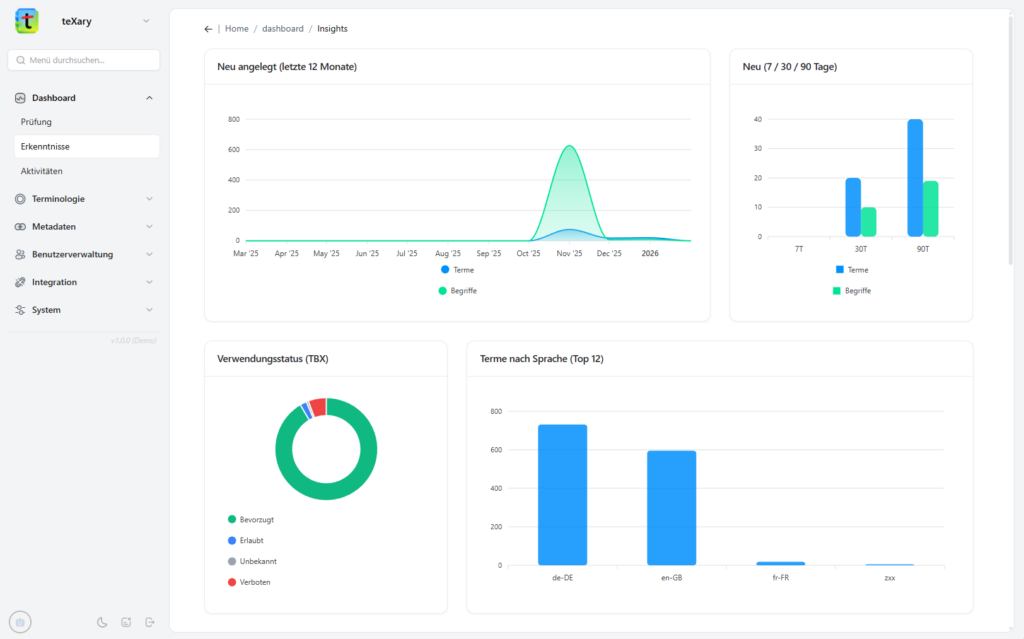
Task: Click the Integration icon
Action: point(18,282)
